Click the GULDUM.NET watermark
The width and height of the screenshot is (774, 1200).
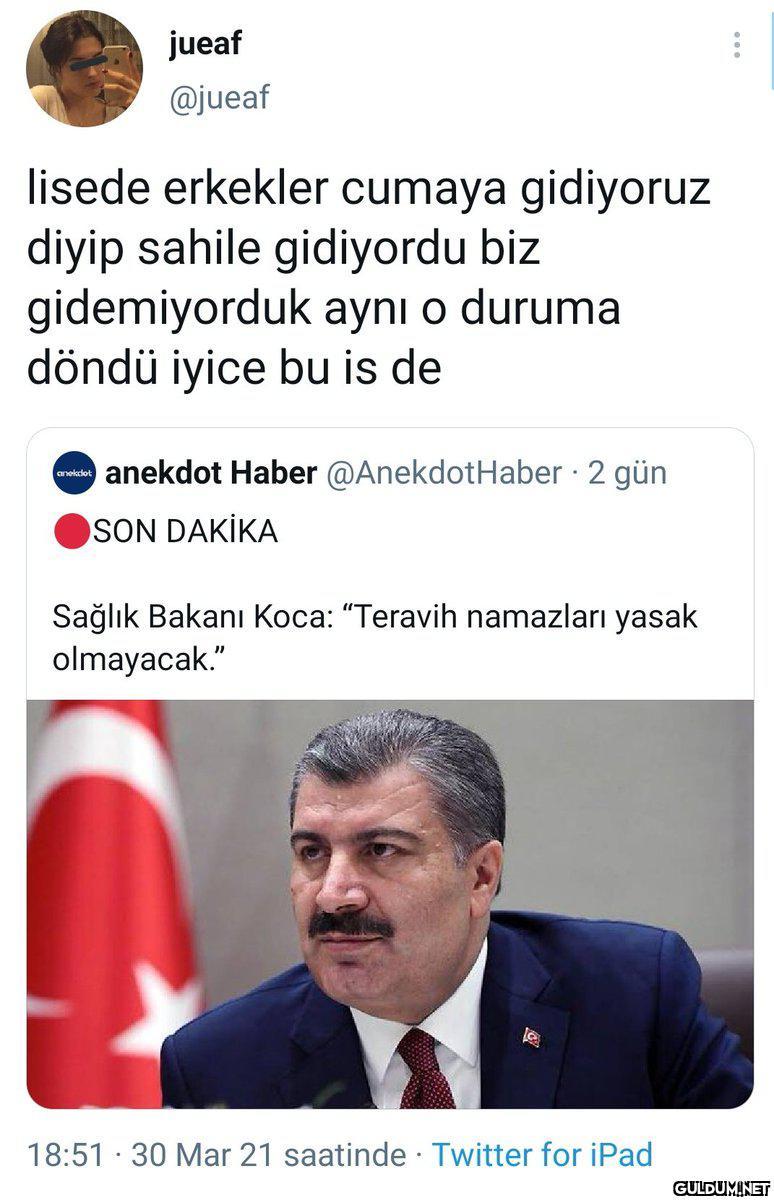point(721,1188)
